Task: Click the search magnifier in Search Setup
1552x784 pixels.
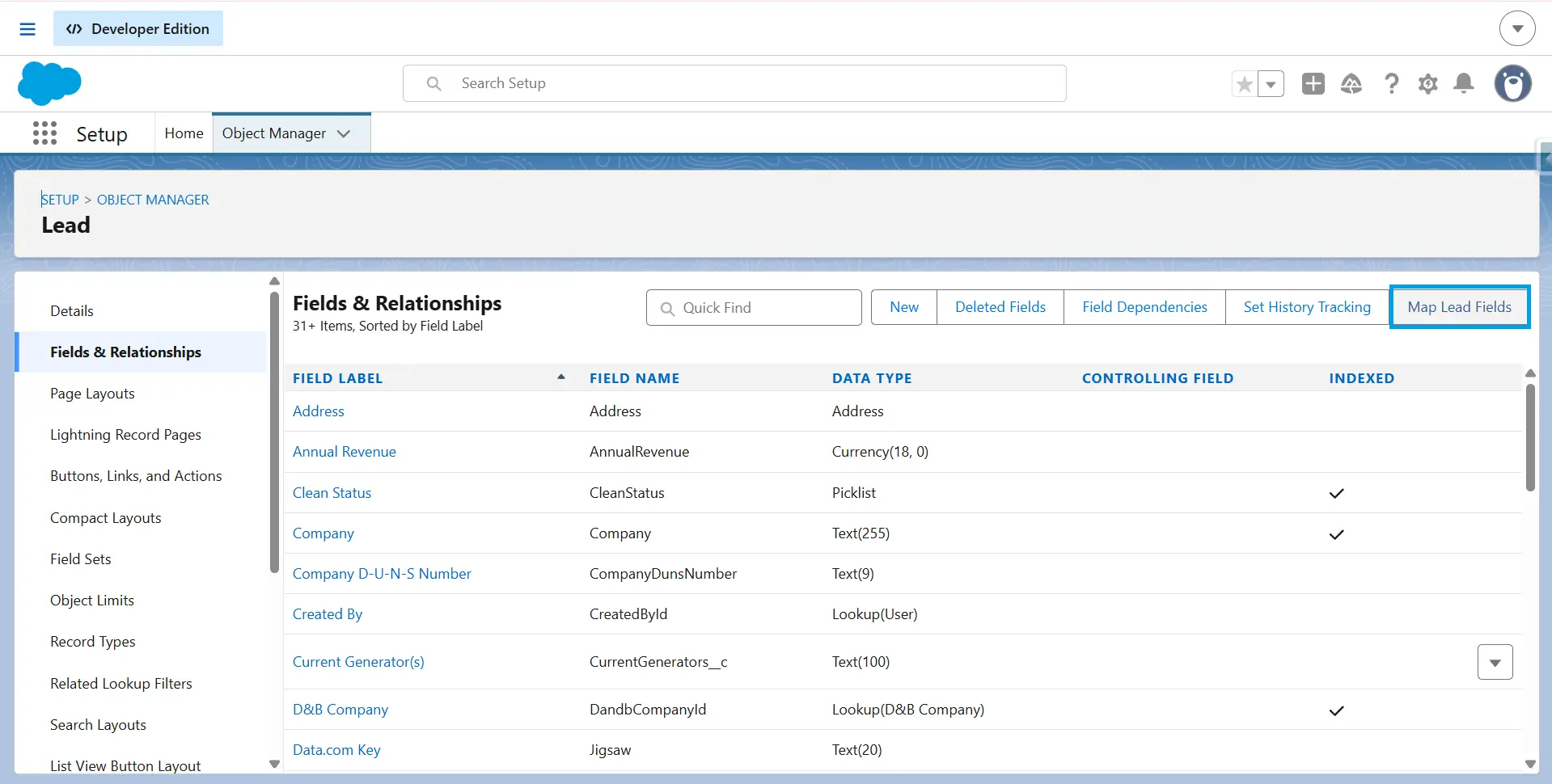Action: tap(433, 83)
